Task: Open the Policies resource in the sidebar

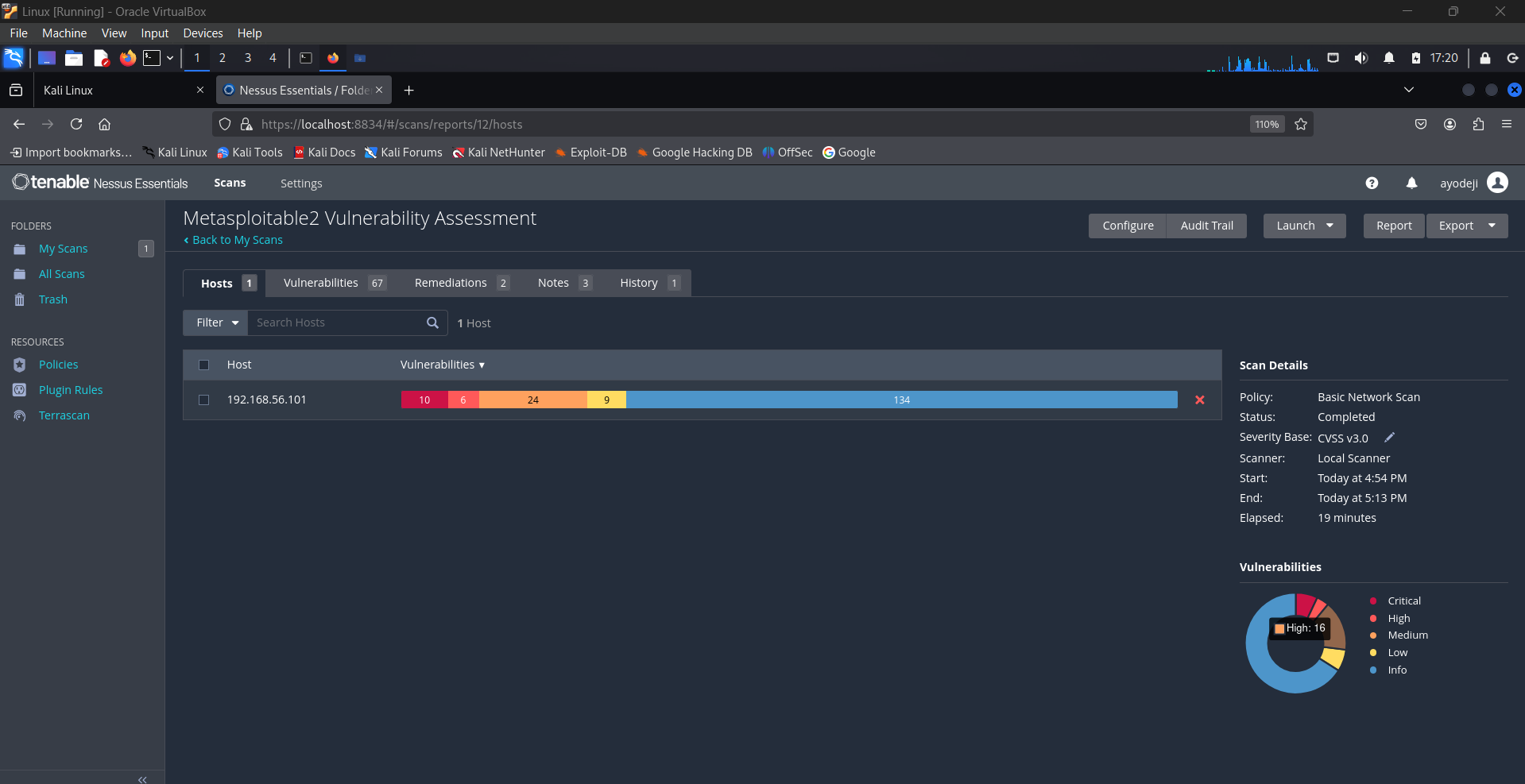Action: tap(59, 365)
